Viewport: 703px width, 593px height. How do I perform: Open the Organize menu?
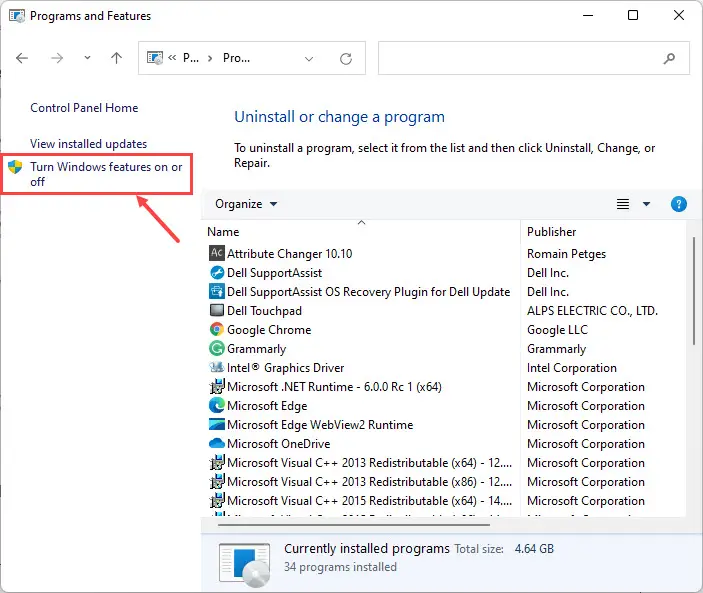[246, 204]
